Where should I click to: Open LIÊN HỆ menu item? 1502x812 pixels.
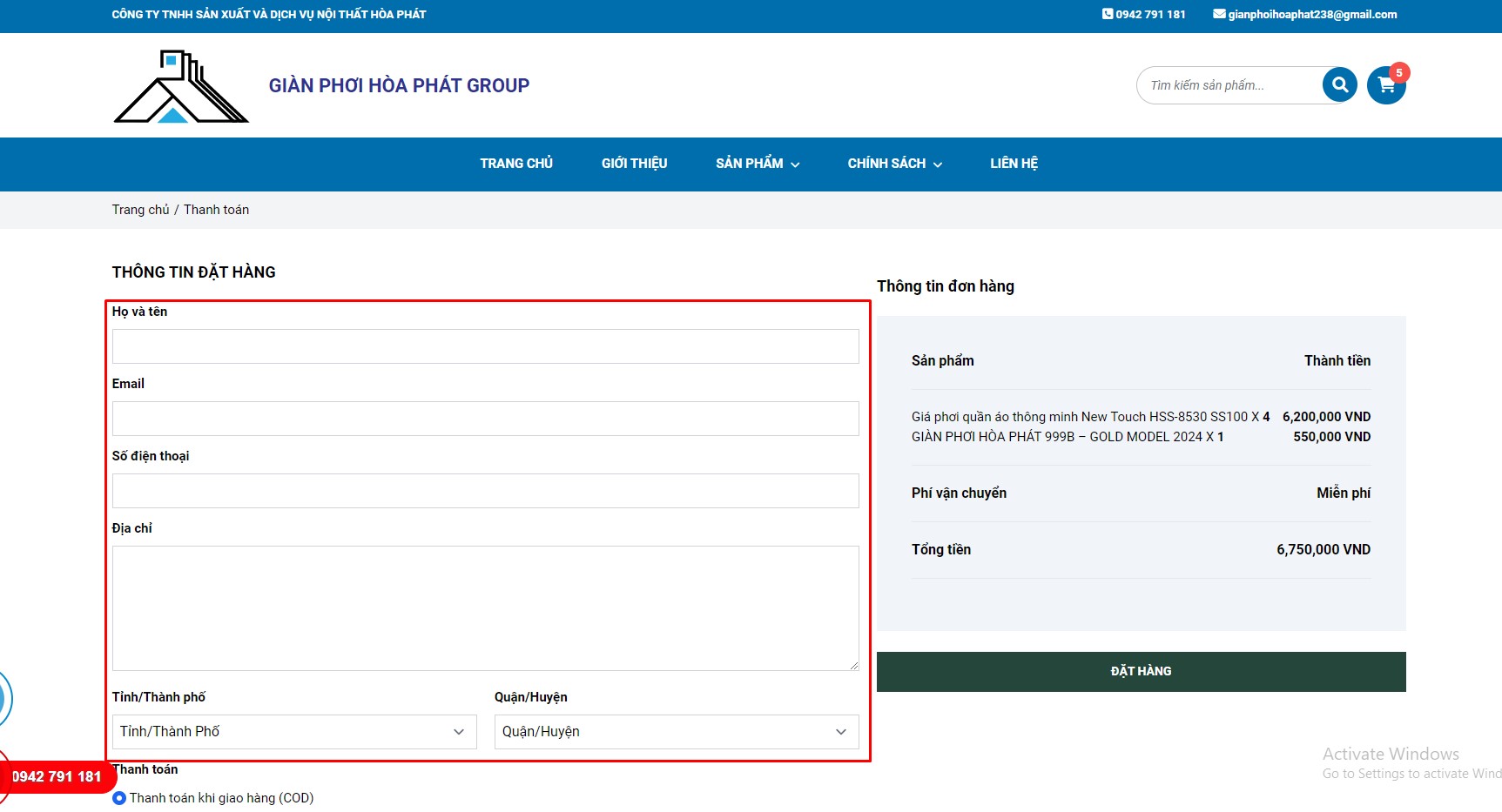coord(1014,164)
